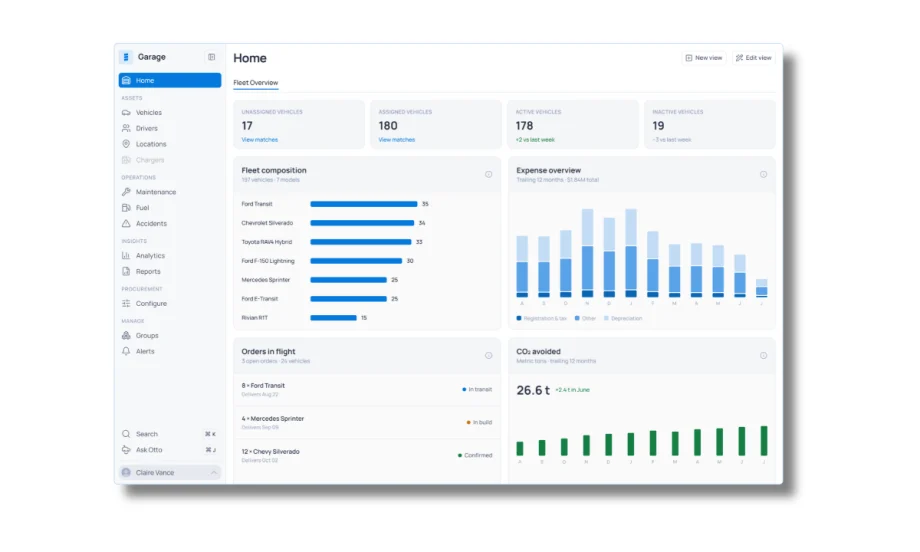Click the Confirmed status badge
This screenshot has height=552, width=920.
click(475, 455)
